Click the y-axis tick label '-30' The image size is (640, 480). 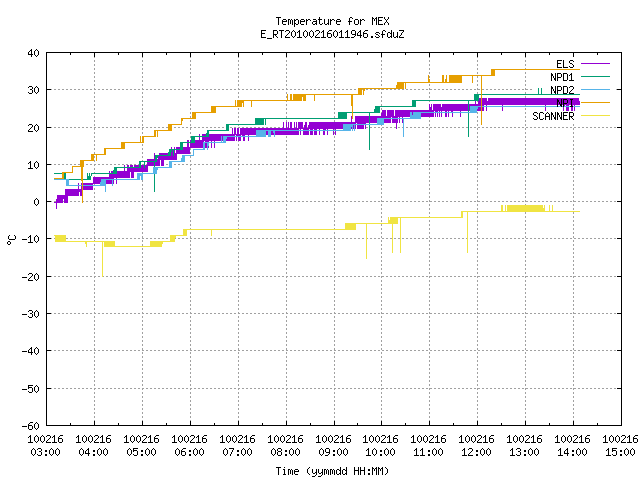click(x=31, y=314)
